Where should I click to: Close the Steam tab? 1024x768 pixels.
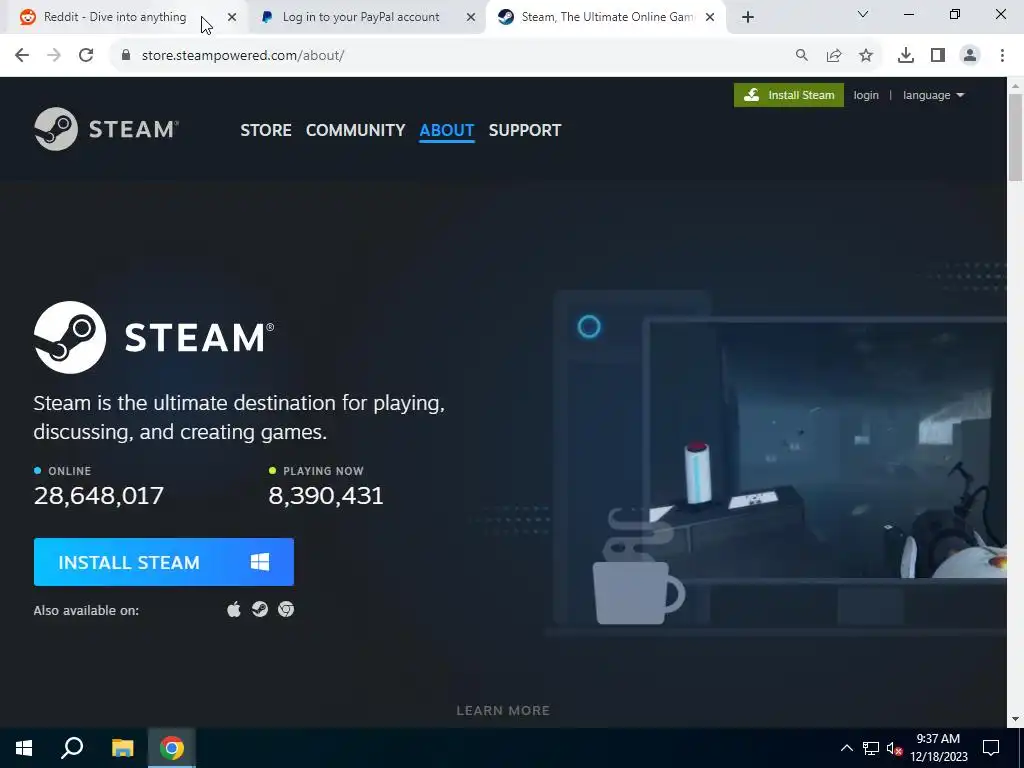(710, 18)
